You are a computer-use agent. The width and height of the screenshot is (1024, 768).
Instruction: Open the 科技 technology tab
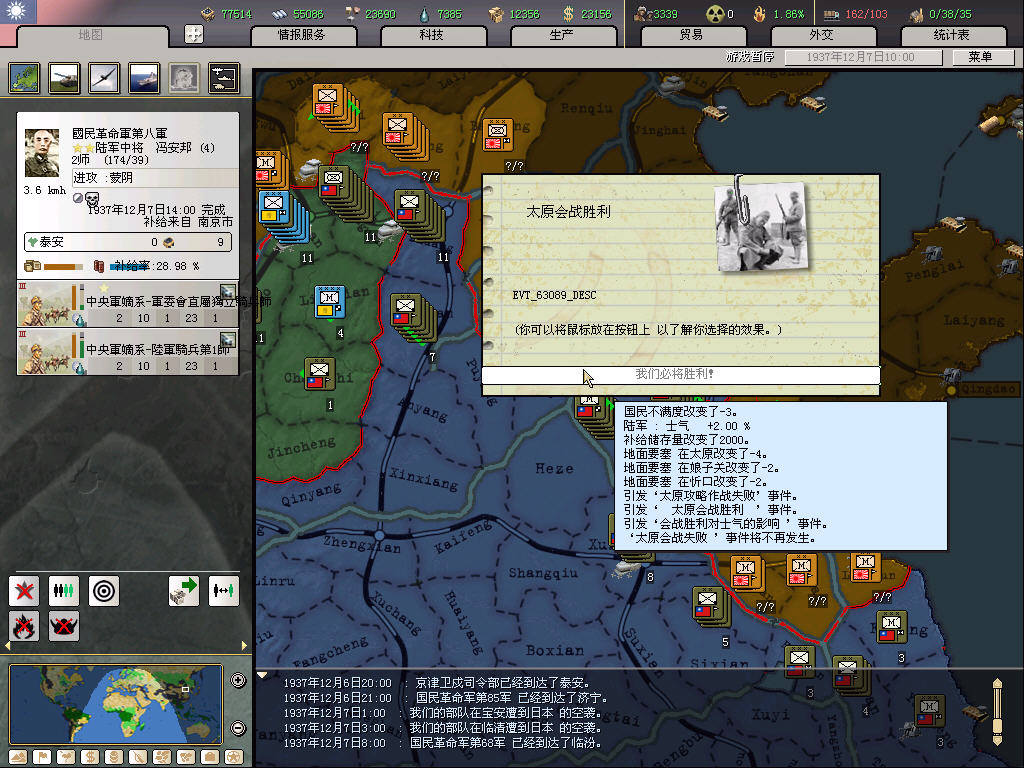[432, 35]
